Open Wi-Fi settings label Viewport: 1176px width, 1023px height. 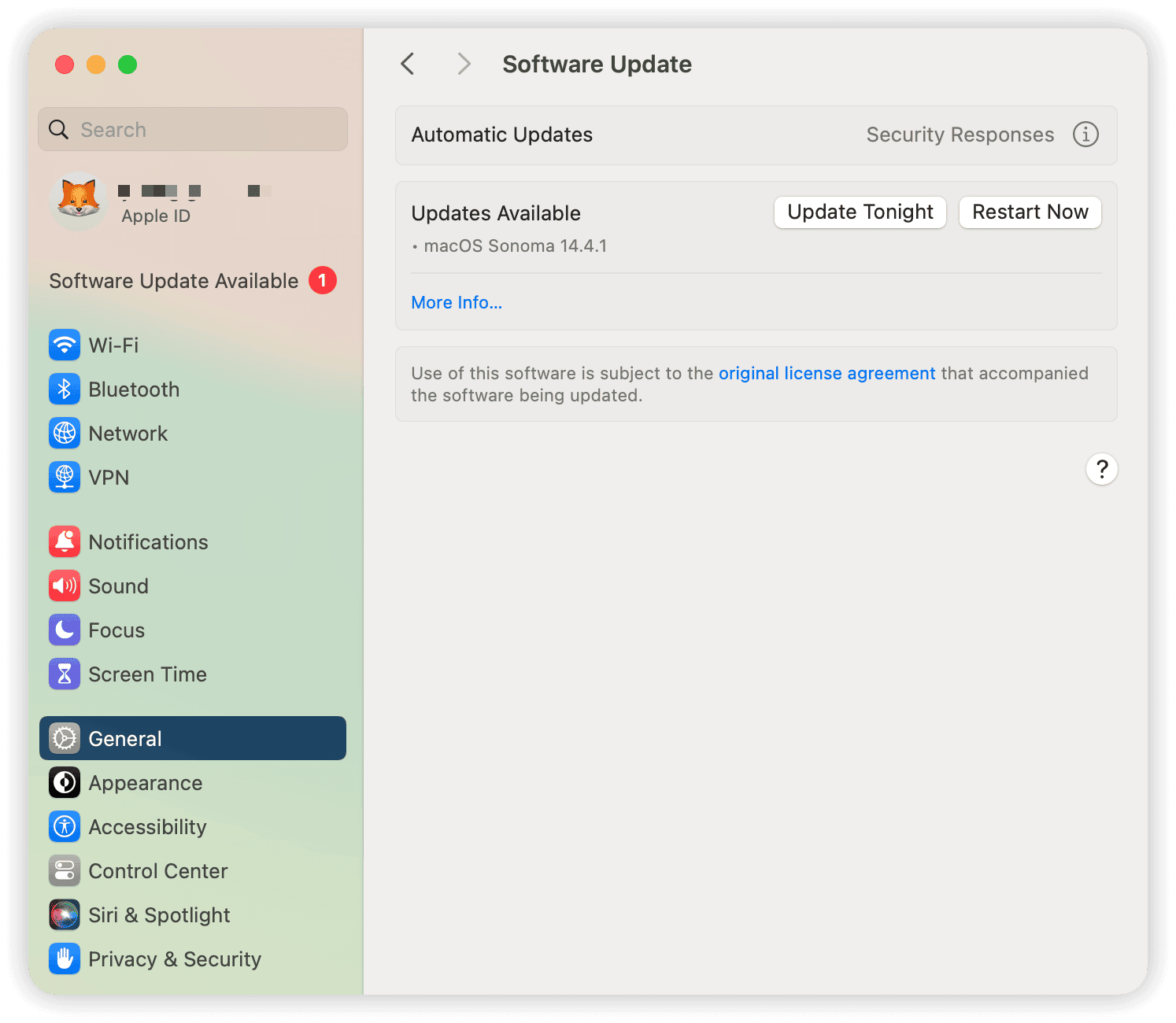point(113,345)
